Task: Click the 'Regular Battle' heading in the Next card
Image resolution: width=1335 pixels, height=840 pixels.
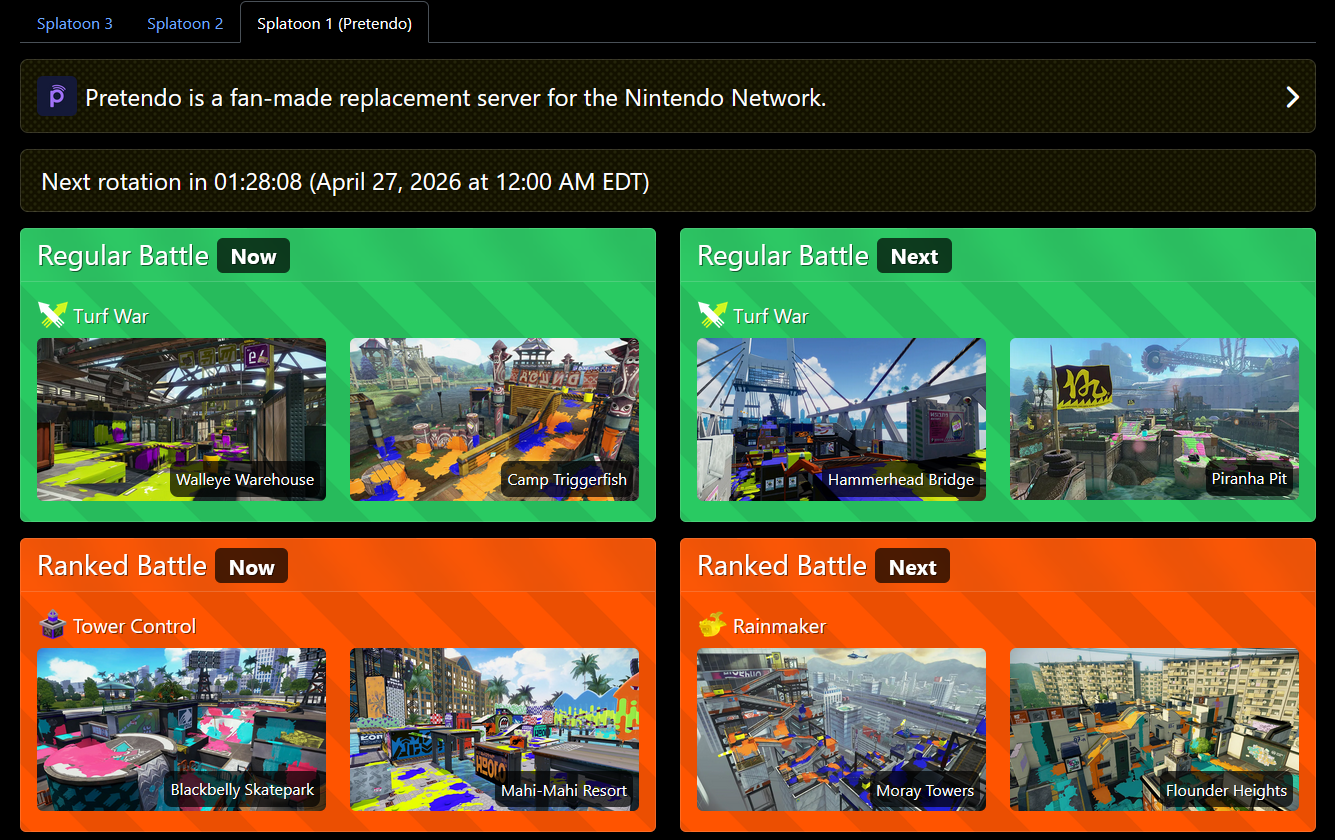Action: coord(783,256)
